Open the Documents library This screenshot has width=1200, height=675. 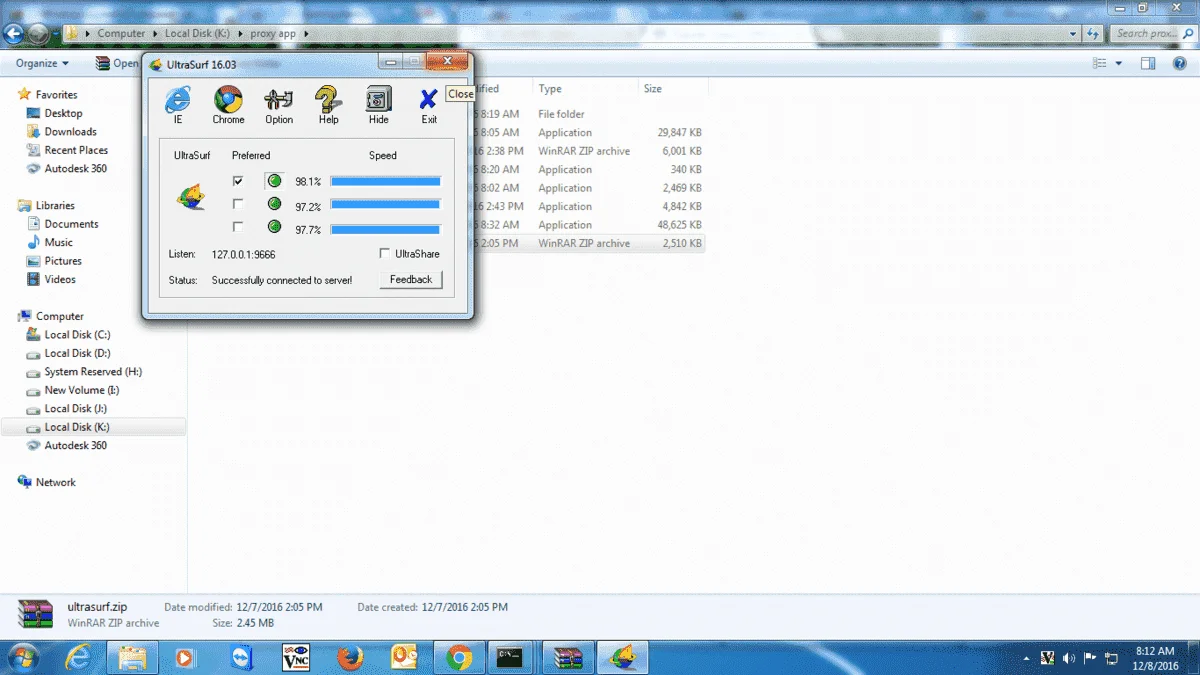tap(71, 224)
